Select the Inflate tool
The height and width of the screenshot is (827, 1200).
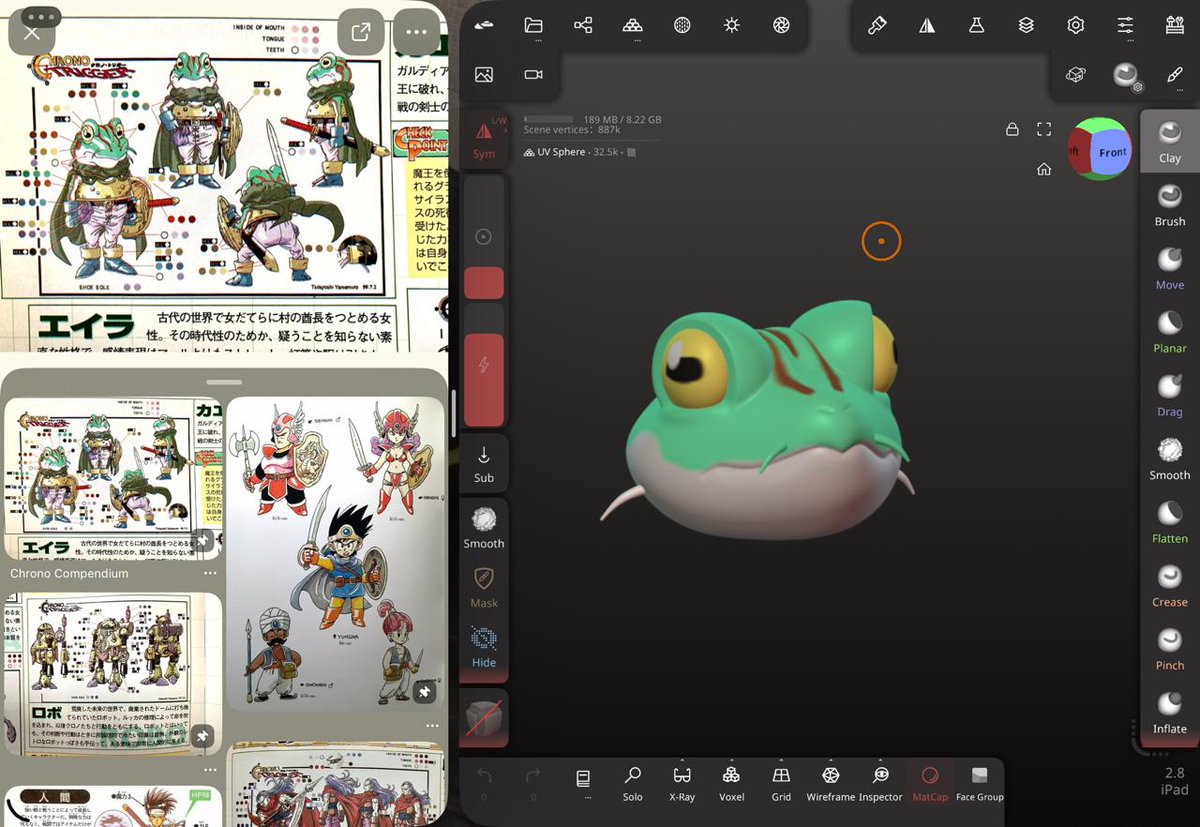1170,712
